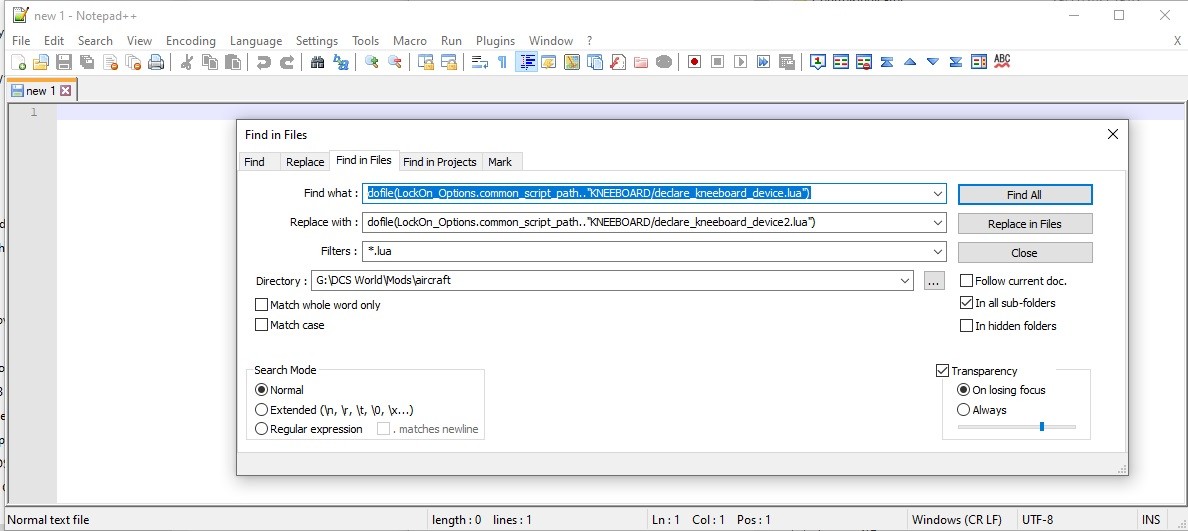Uncheck In all sub-folders

pos(966,302)
